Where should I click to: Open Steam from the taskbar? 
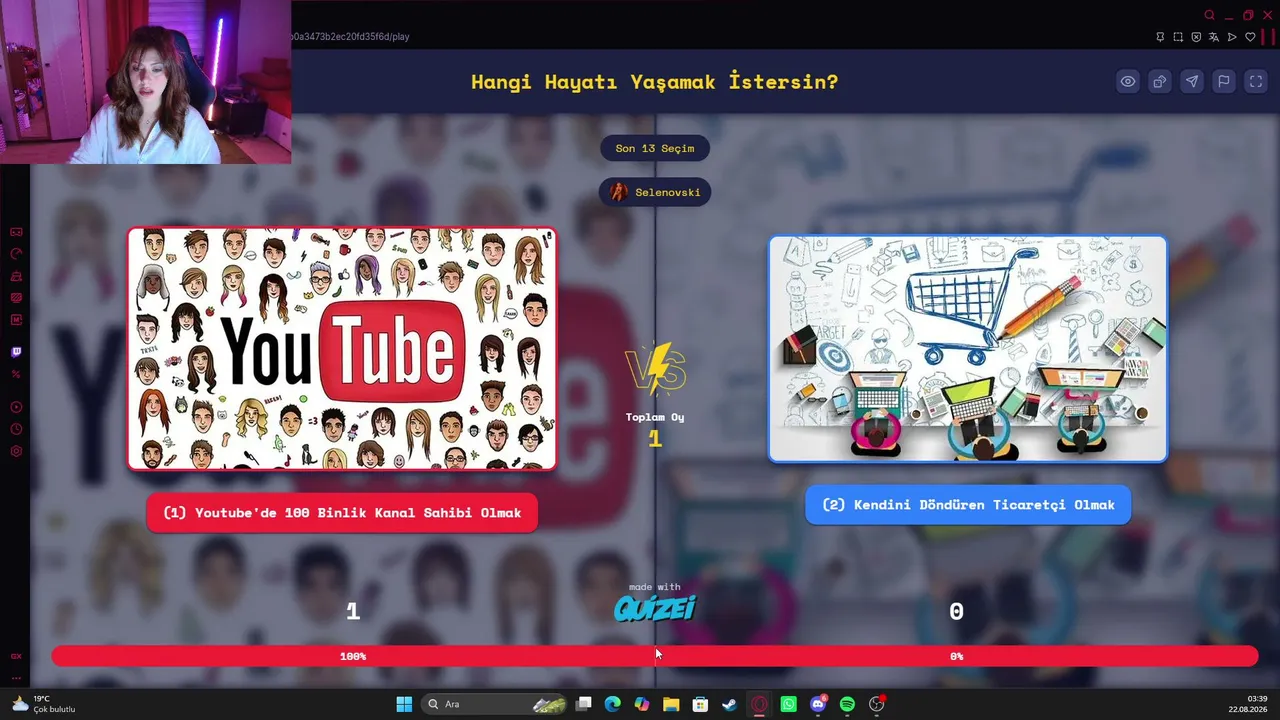pyautogui.click(x=730, y=704)
